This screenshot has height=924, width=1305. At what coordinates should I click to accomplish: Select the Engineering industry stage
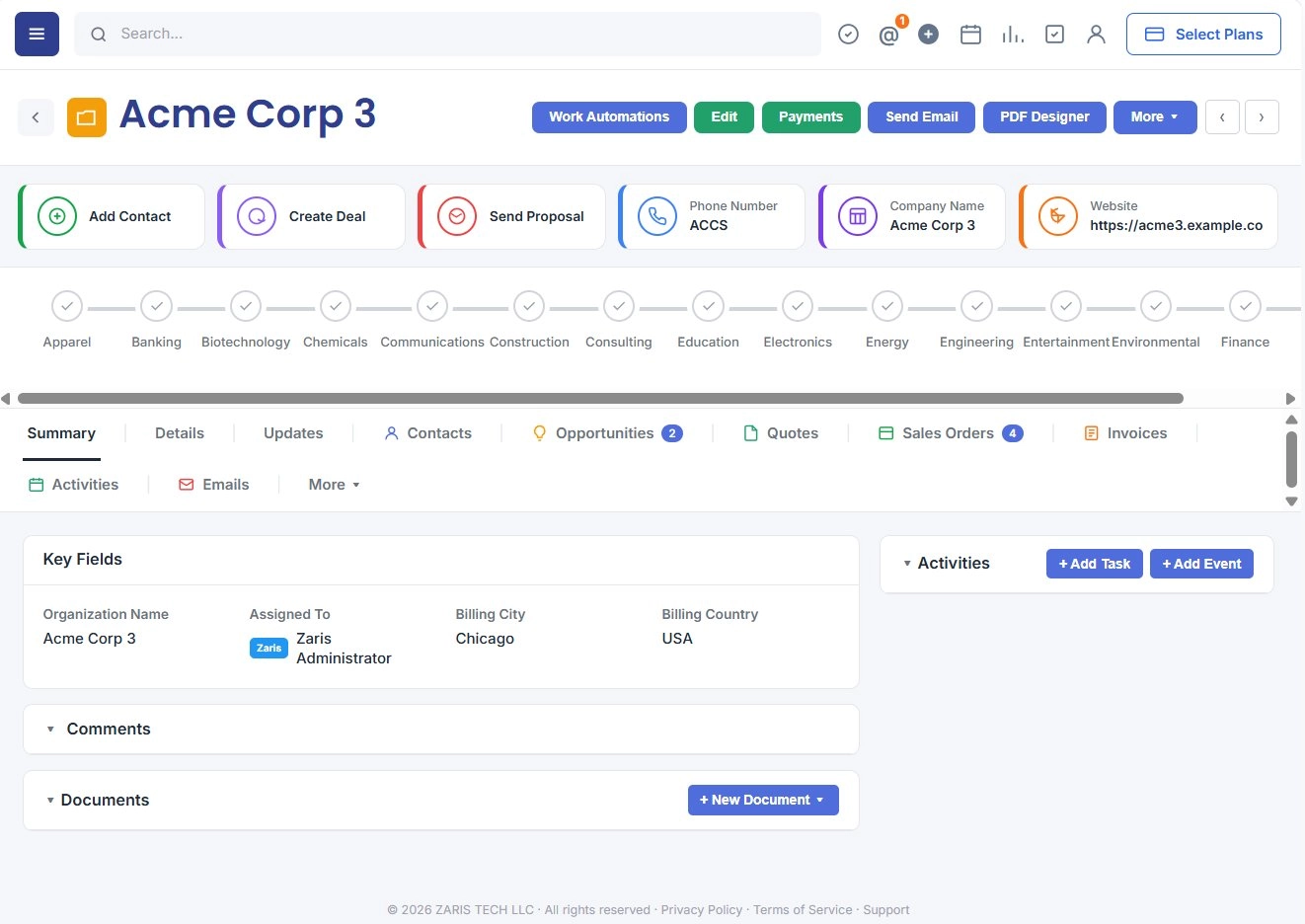click(976, 306)
